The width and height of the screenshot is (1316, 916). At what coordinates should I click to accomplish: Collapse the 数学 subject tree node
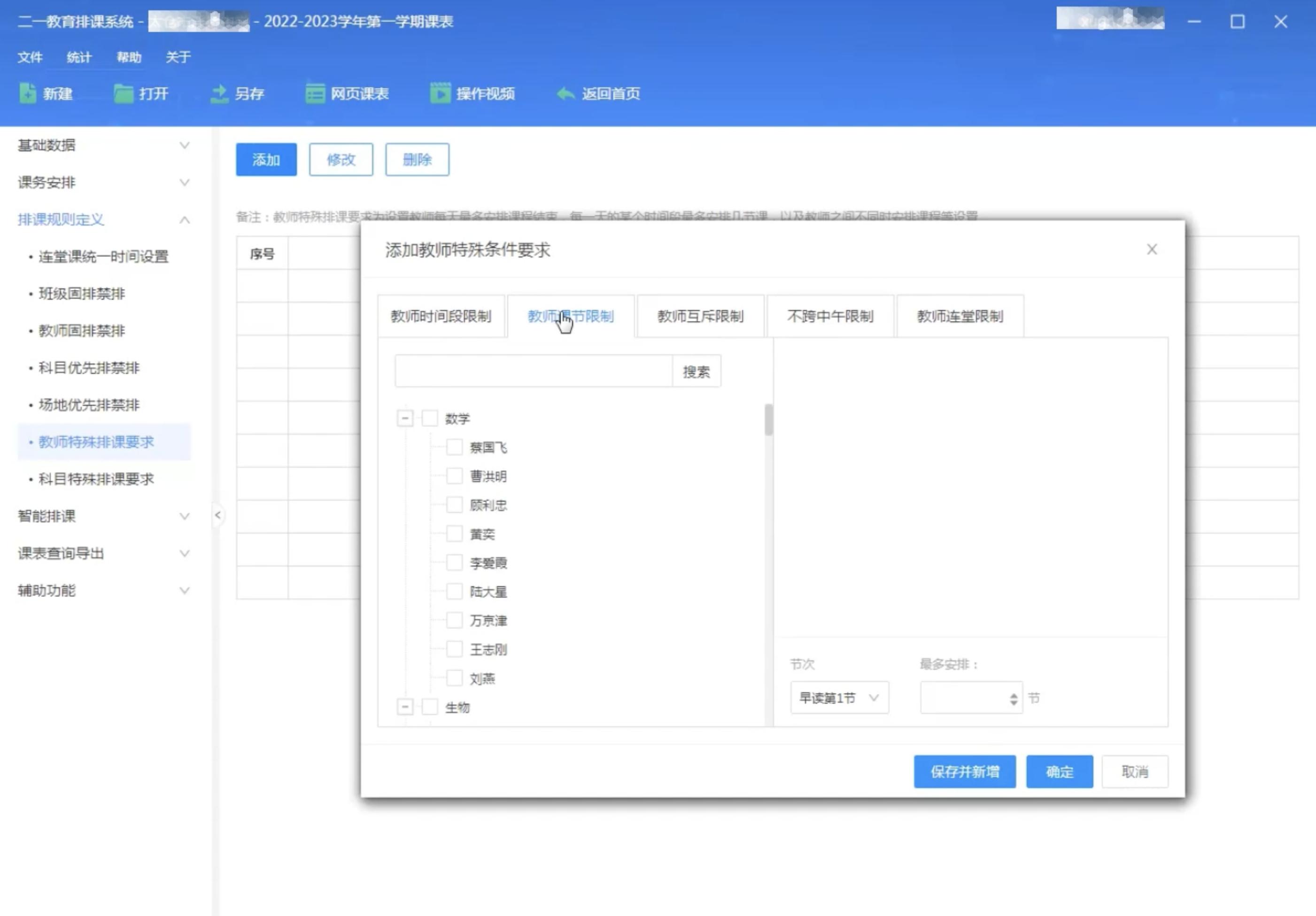click(405, 418)
